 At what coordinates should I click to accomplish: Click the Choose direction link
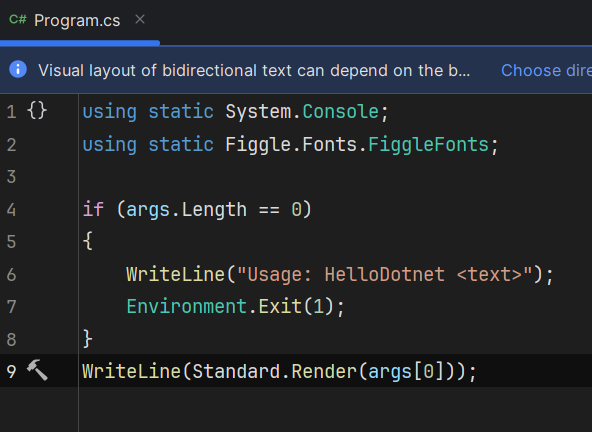(x=546, y=70)
